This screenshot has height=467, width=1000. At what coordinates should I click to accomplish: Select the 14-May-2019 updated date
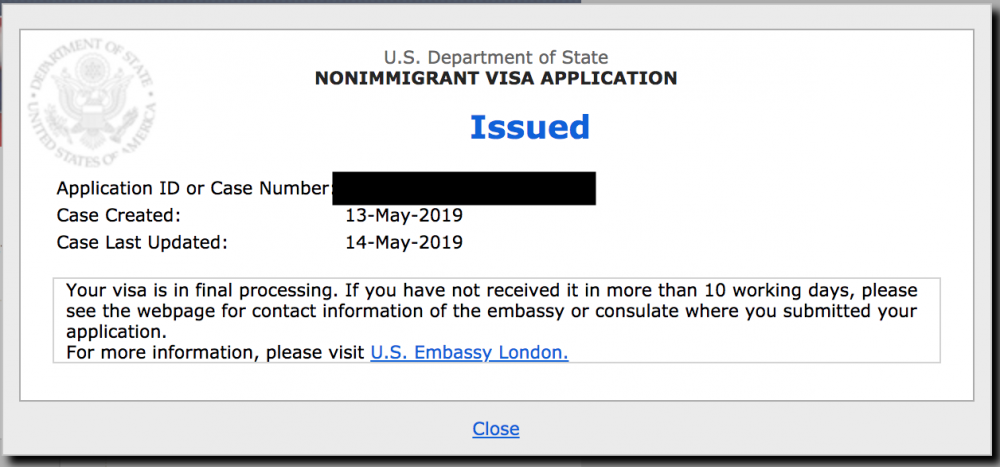point(404,242)
